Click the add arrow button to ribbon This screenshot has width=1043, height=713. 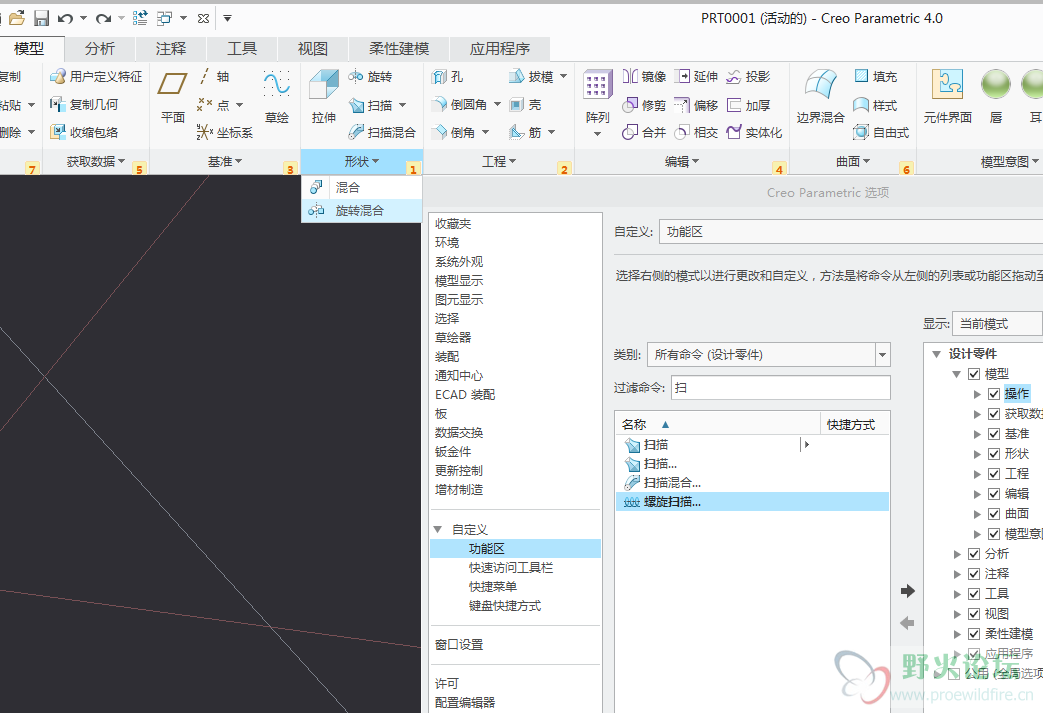click(907, 591)
